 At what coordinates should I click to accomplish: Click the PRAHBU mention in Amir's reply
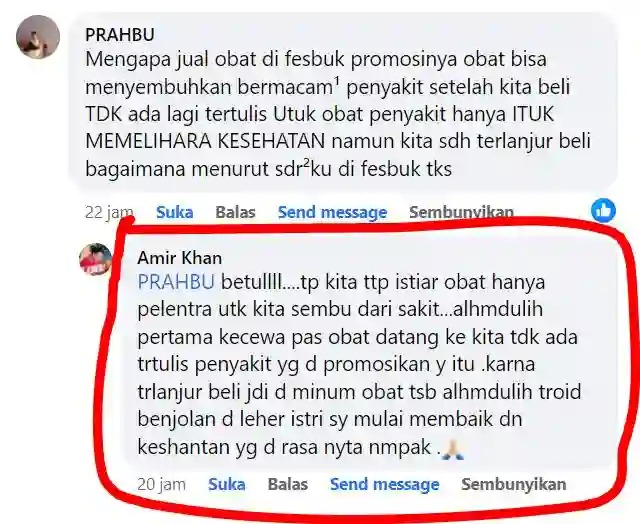click(176, 282)
